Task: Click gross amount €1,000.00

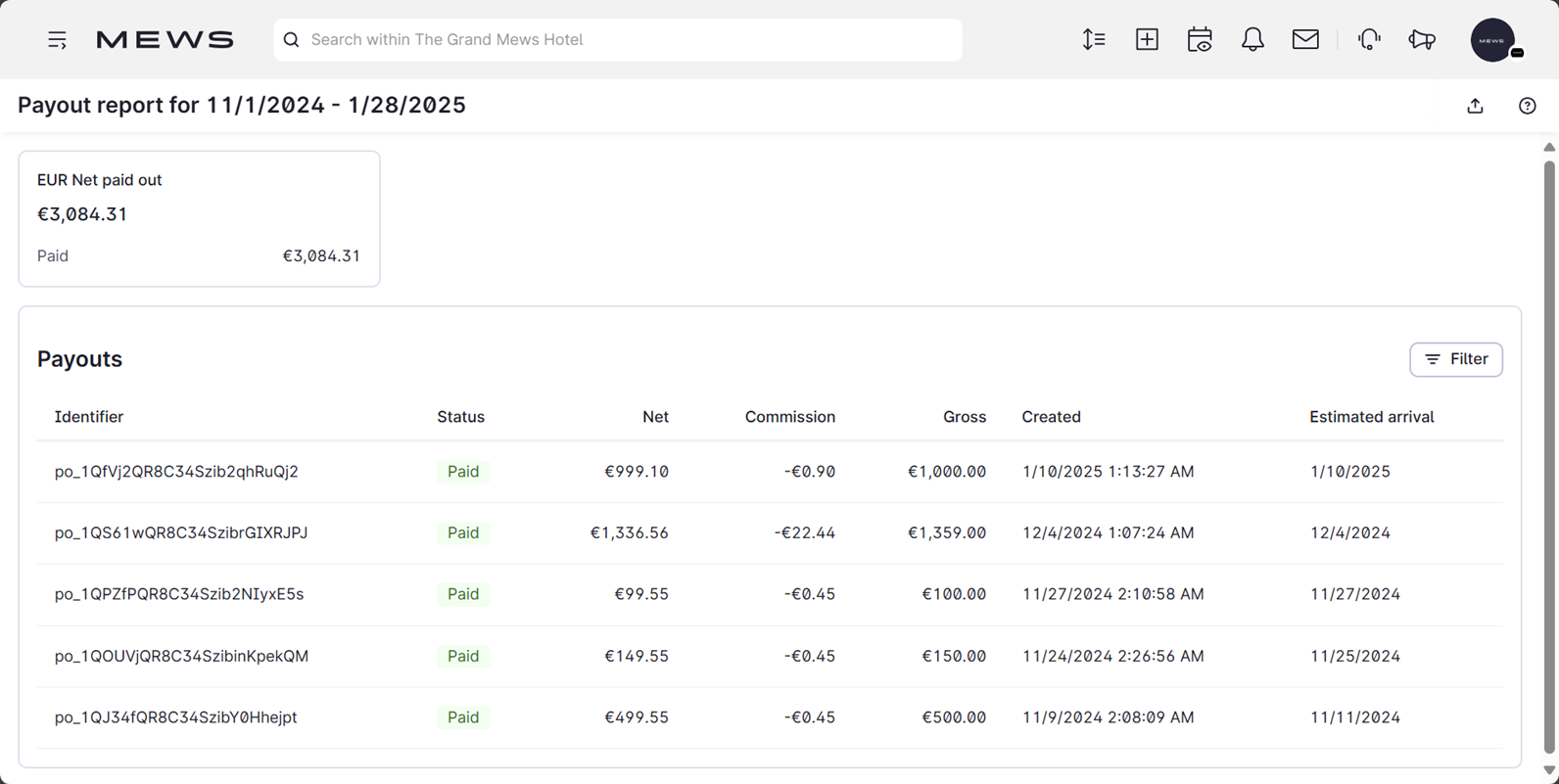Action: pyautogui.click(x=947, y=472)
